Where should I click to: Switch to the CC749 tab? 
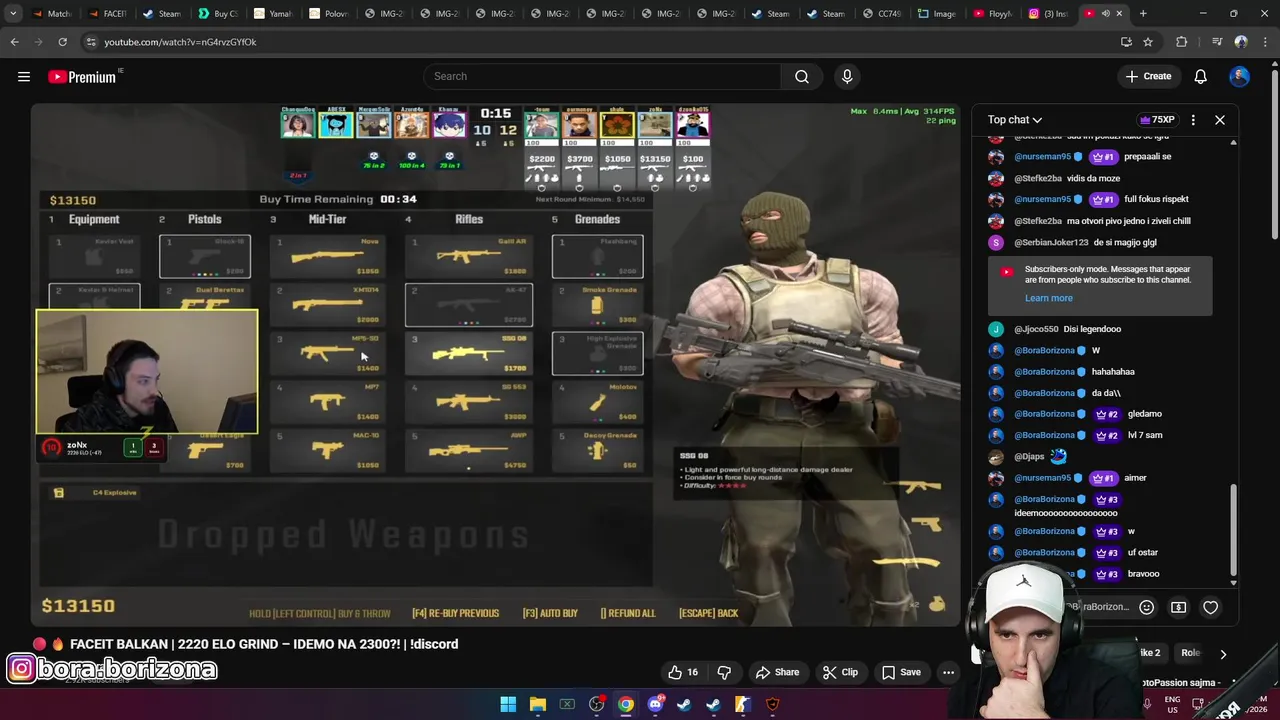click(881, 14)
